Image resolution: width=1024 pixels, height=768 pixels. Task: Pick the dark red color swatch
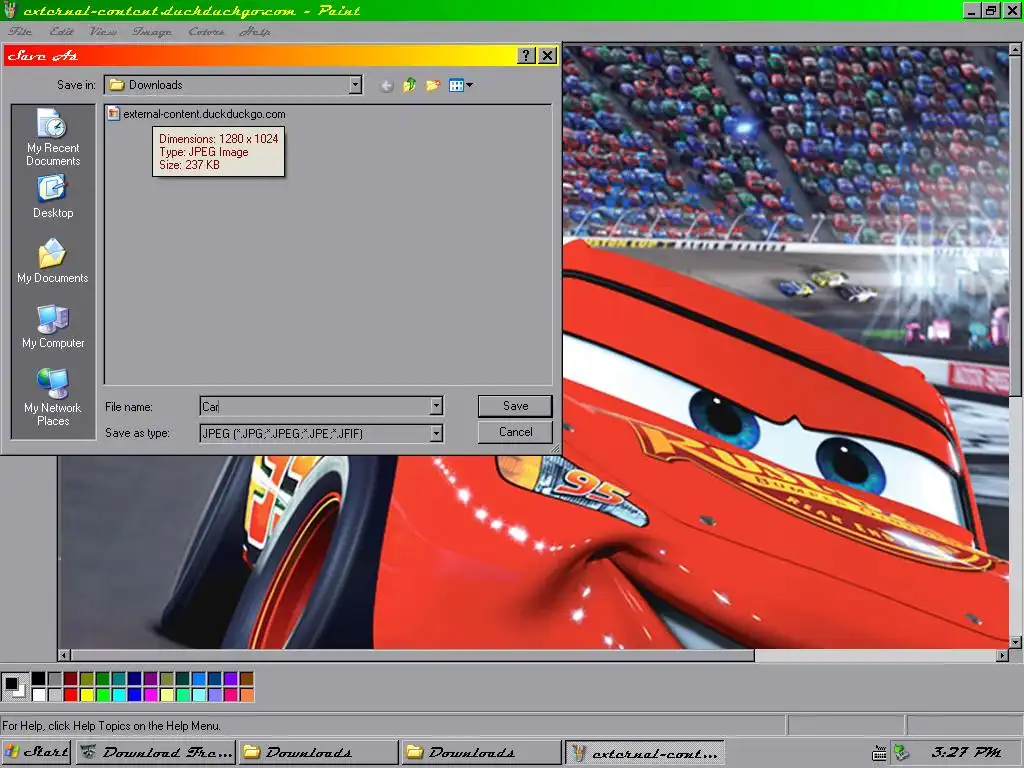tap(71, 679)
